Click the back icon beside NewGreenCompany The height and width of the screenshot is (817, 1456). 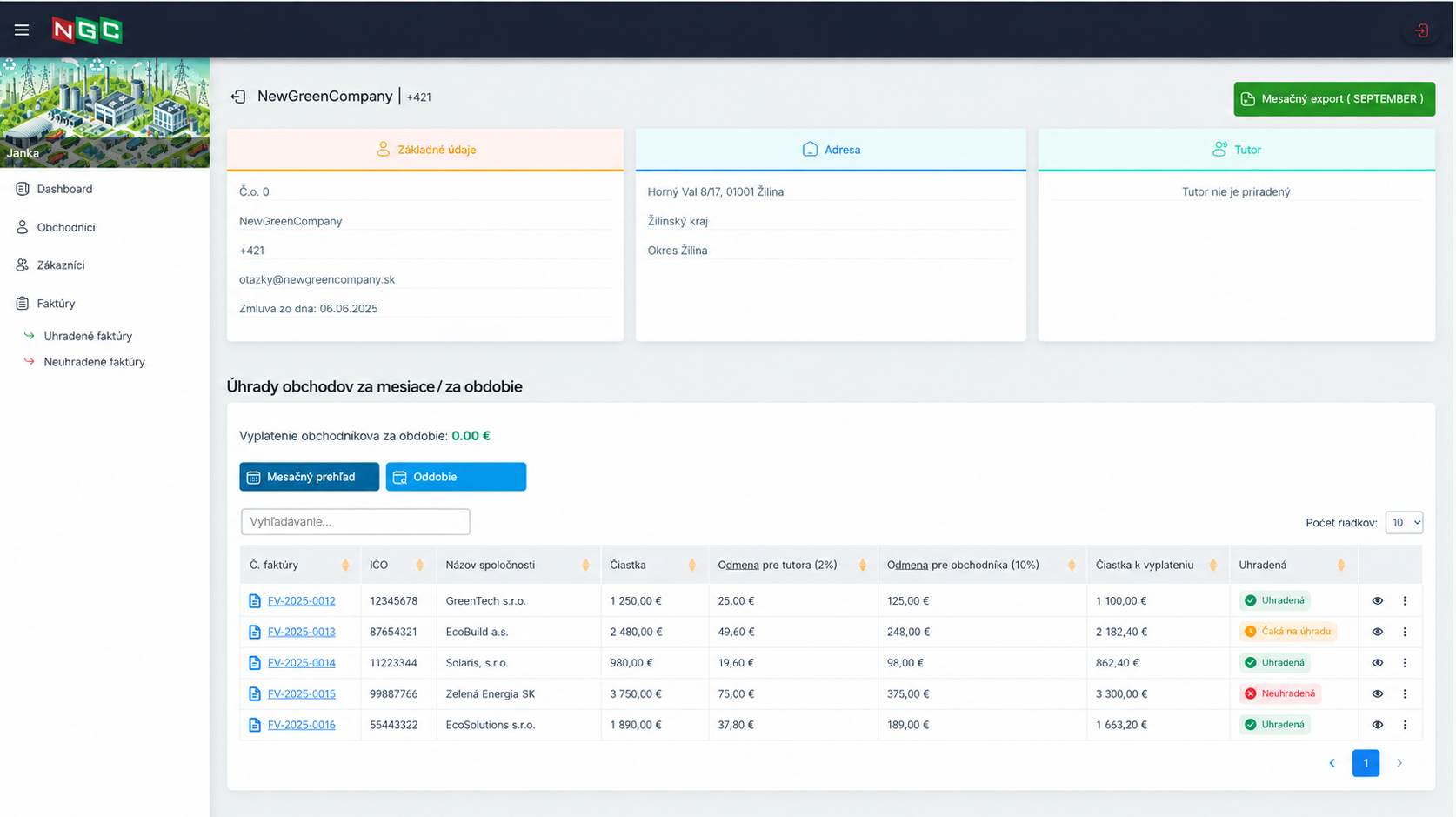pyautogui.click(x=238, y=97)
